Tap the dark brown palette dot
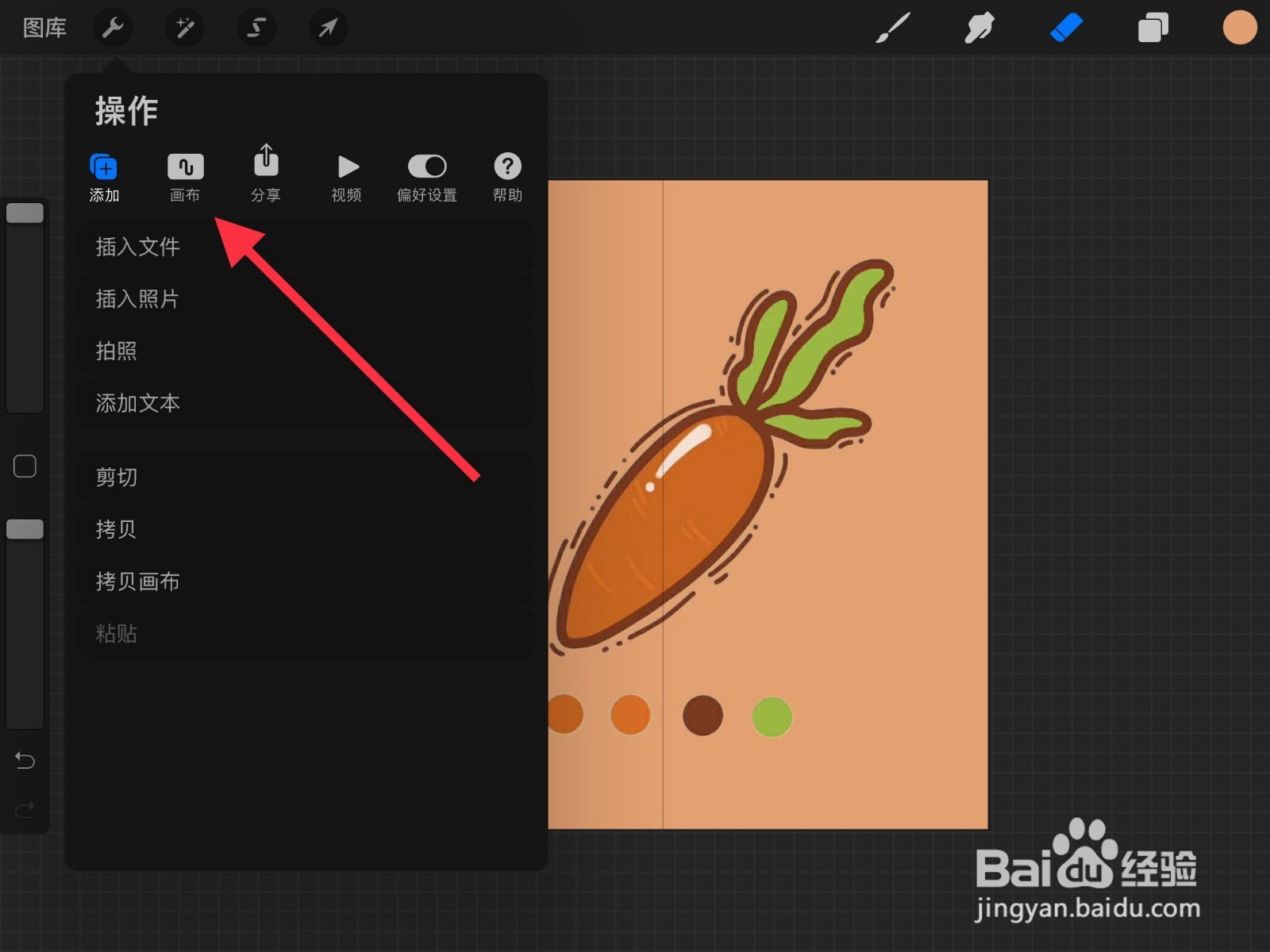 tap(702, 716)
